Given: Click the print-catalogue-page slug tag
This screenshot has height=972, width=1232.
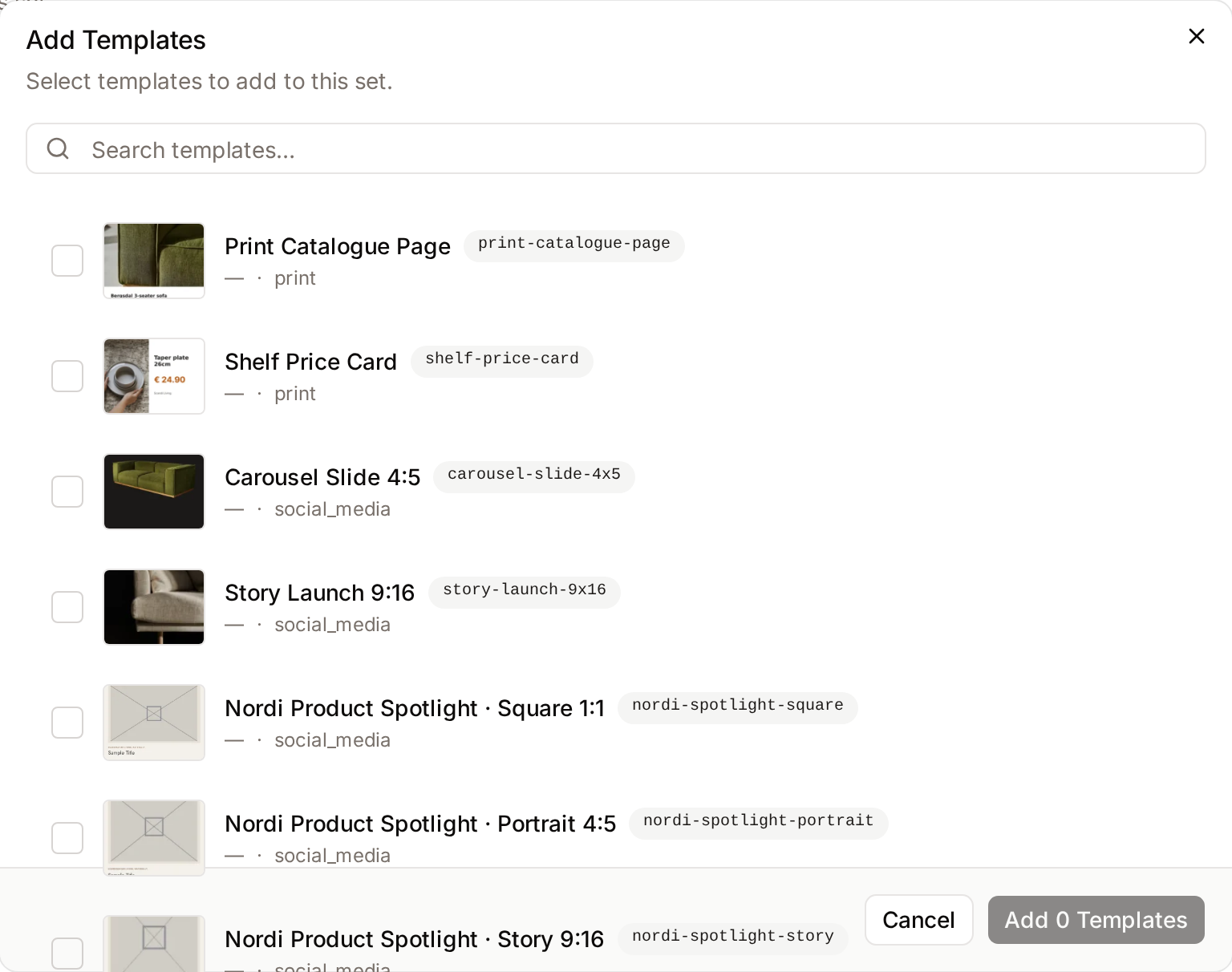Looking at the screenshot, I should (x=574, y=245).
